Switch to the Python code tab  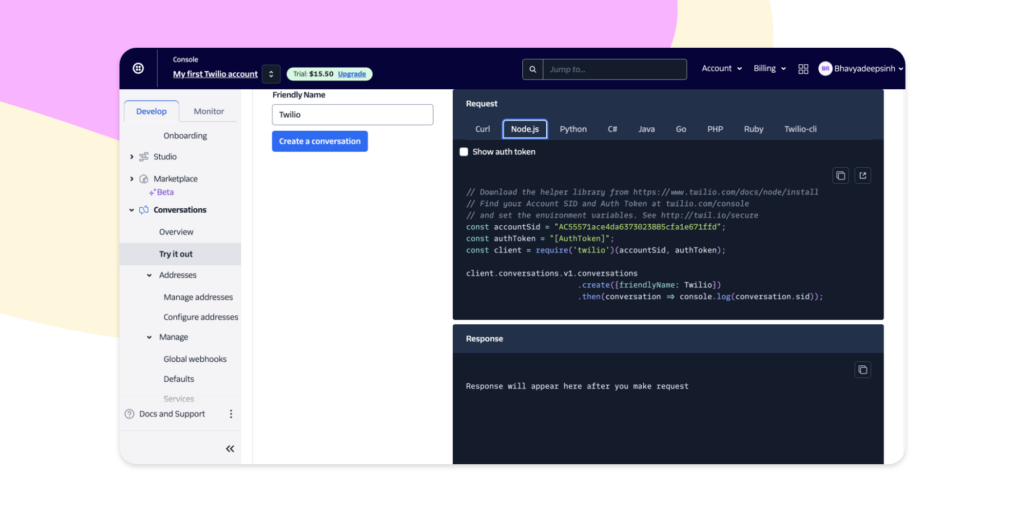[x=573, y=129]
